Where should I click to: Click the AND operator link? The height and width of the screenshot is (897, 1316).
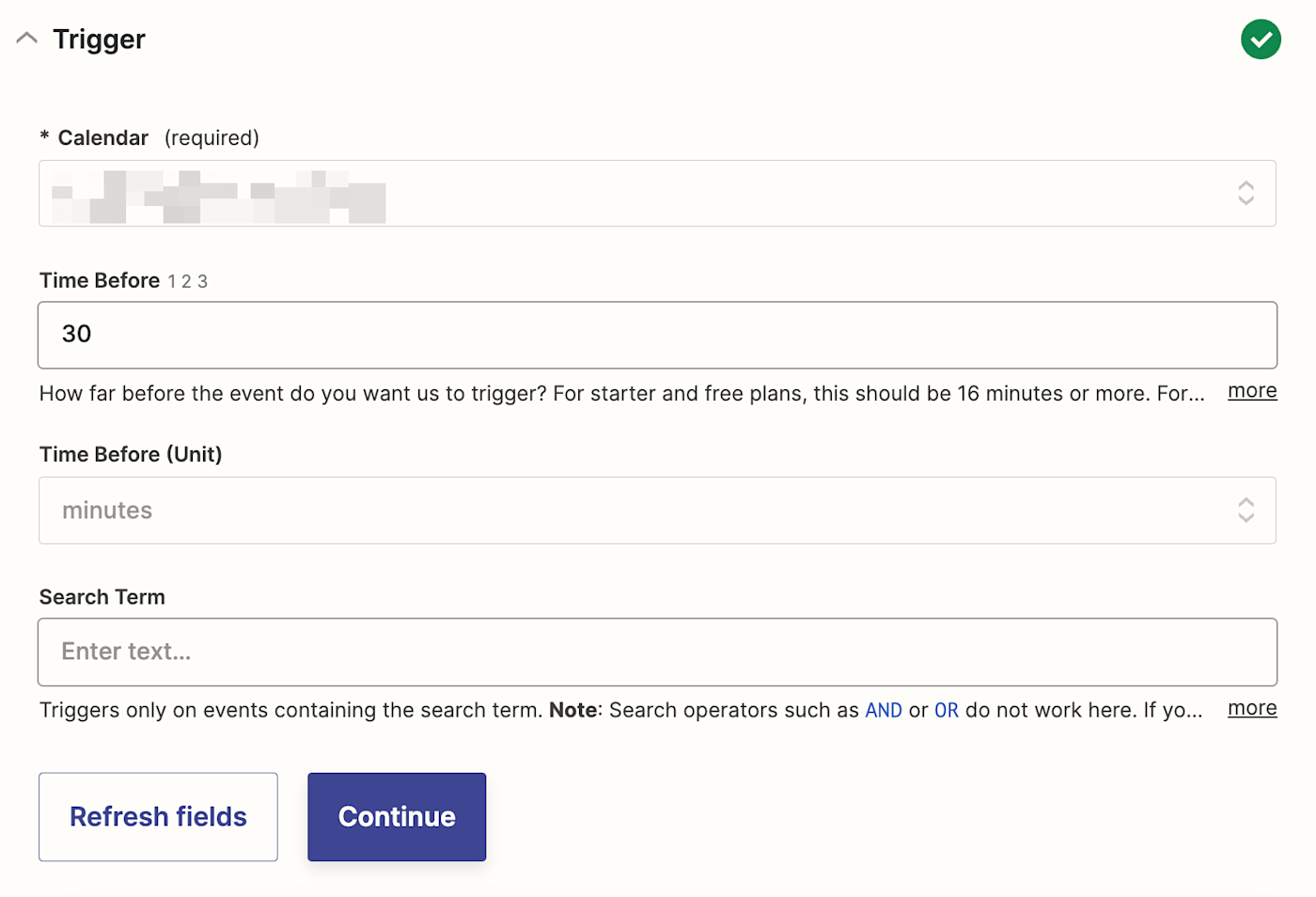click(884, 711)
